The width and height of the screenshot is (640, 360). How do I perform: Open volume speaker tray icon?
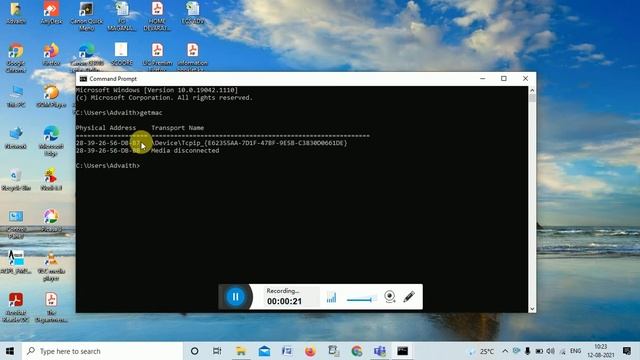click(x=551, y=351)
